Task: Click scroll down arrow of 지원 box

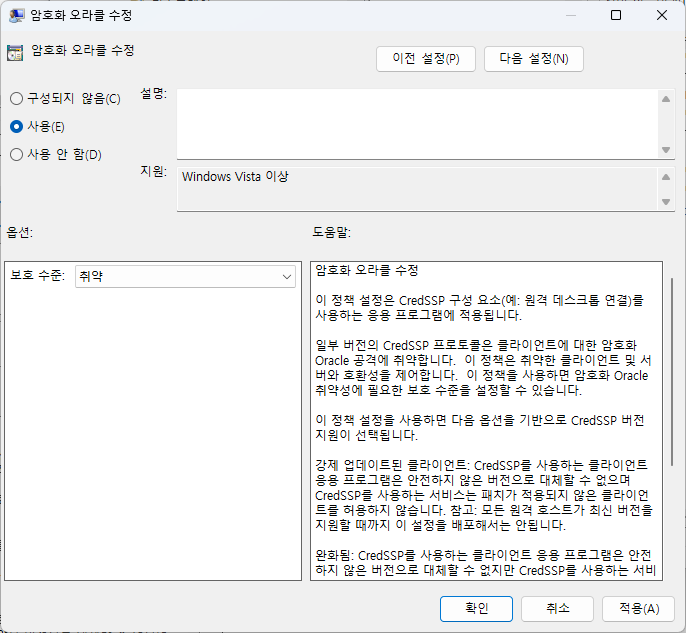Action: [x=666, y=202]
